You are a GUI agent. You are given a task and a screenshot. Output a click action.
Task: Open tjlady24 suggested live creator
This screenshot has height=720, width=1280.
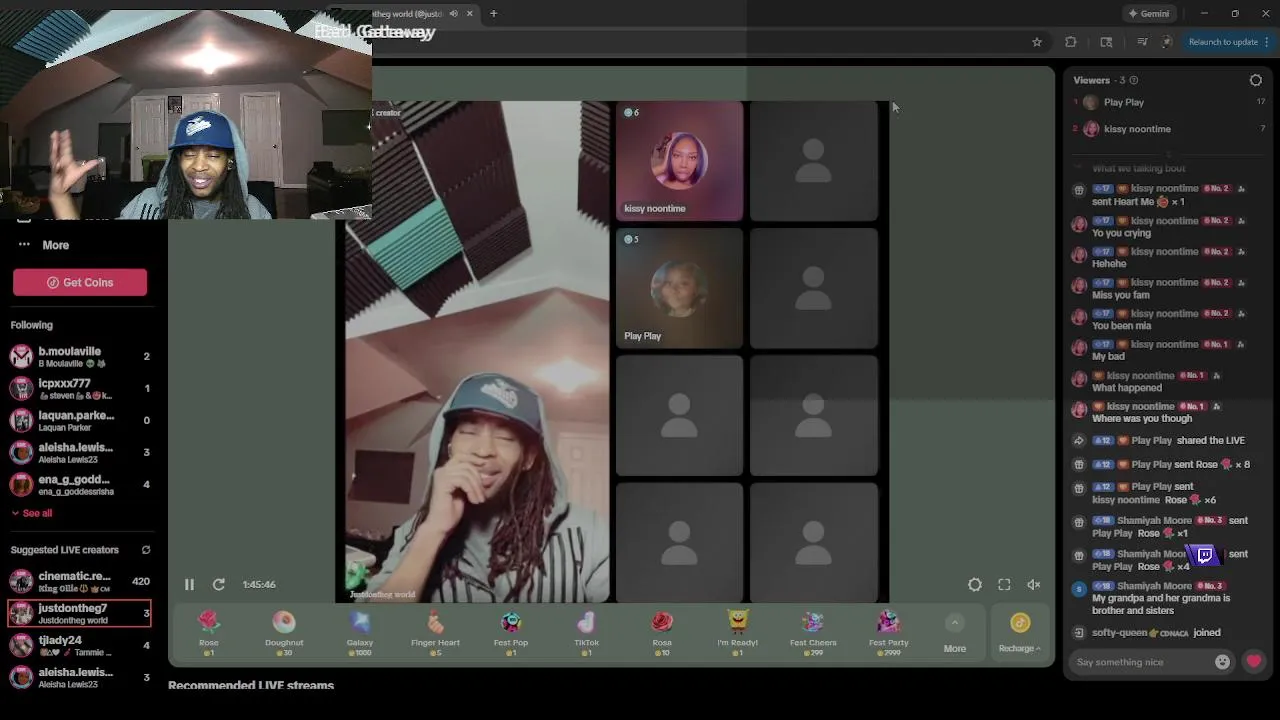80,645
